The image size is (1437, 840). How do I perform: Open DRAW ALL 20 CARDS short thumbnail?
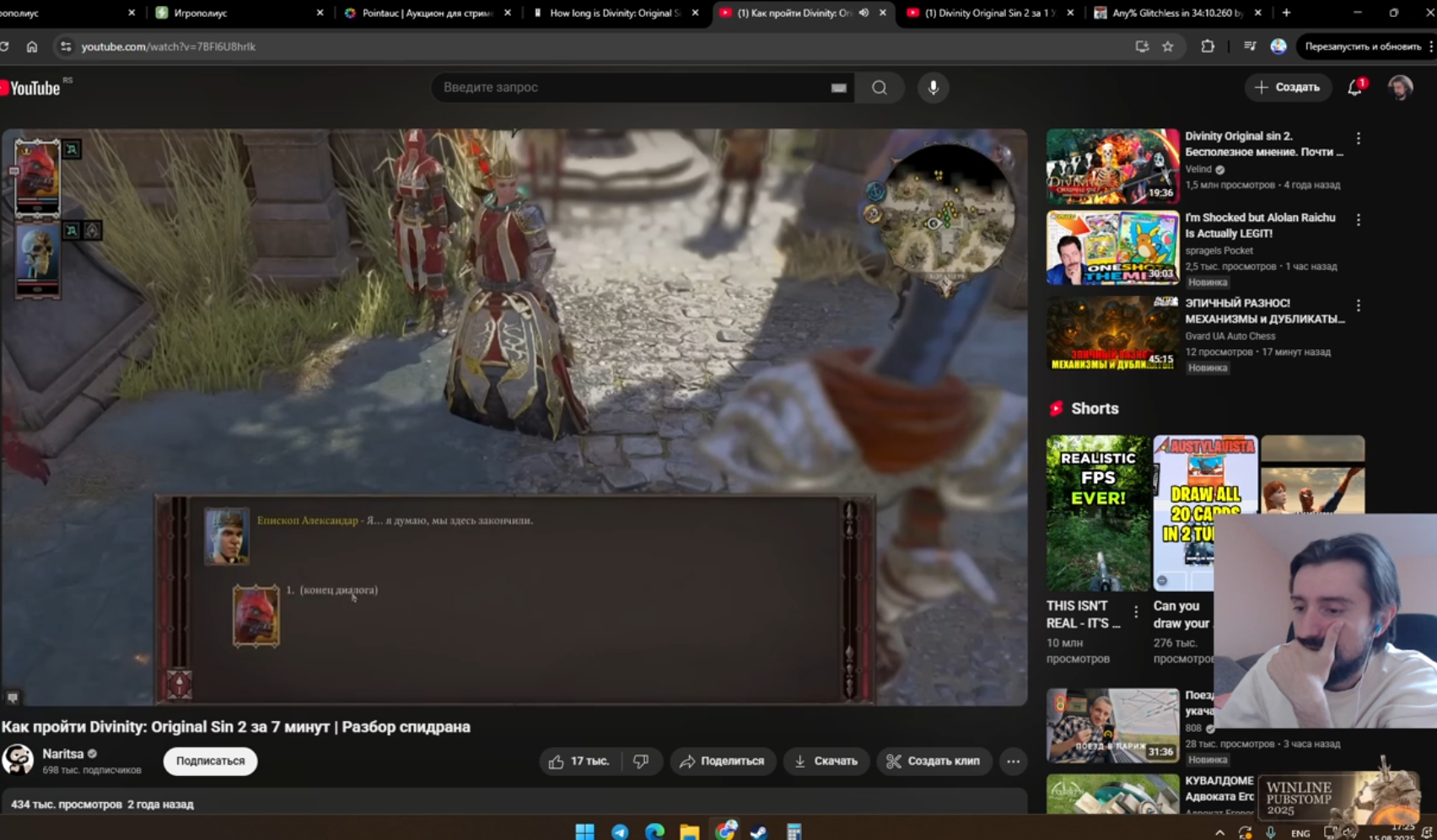1205,513
